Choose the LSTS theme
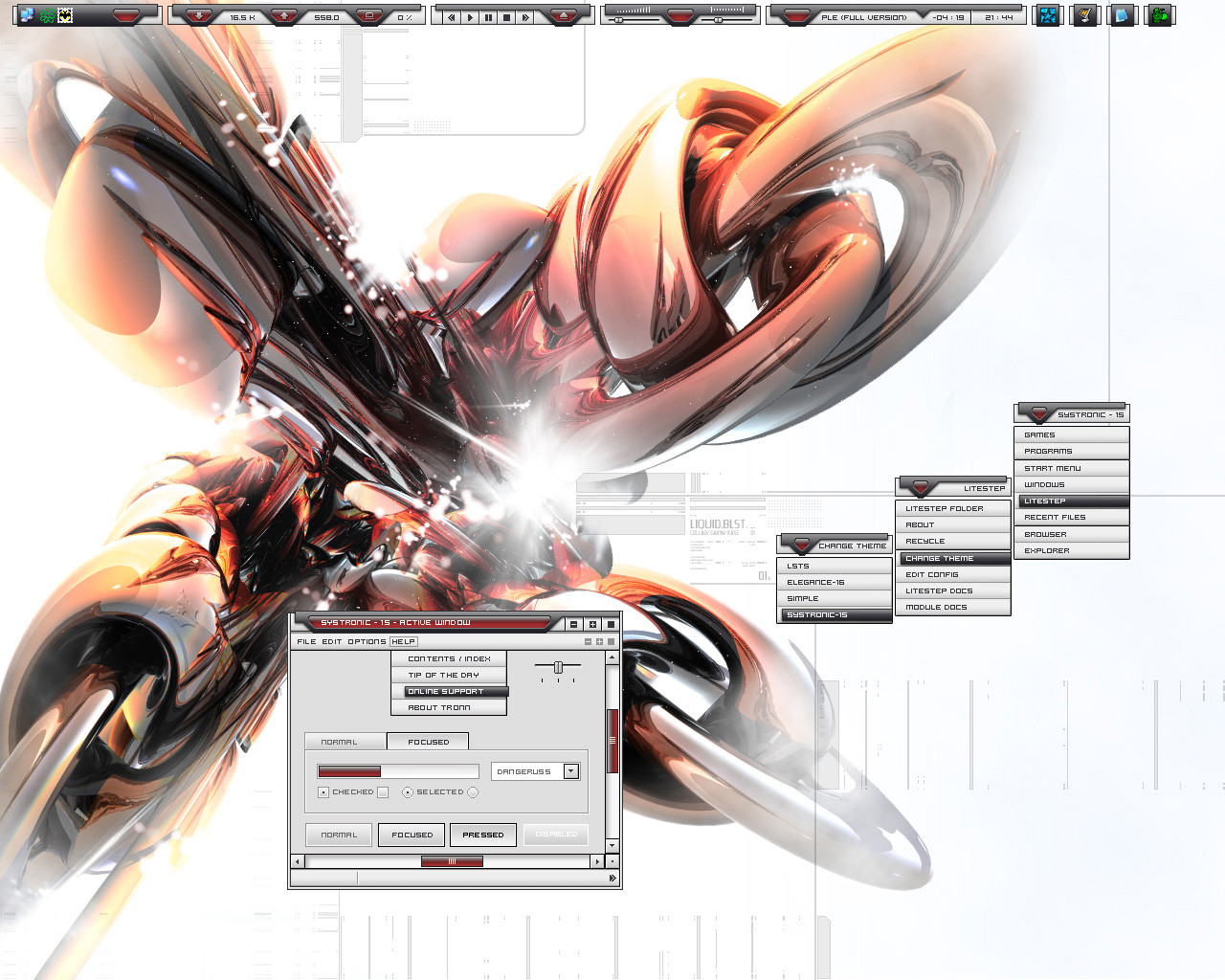The image size is (1225, 980). [835, 566]
